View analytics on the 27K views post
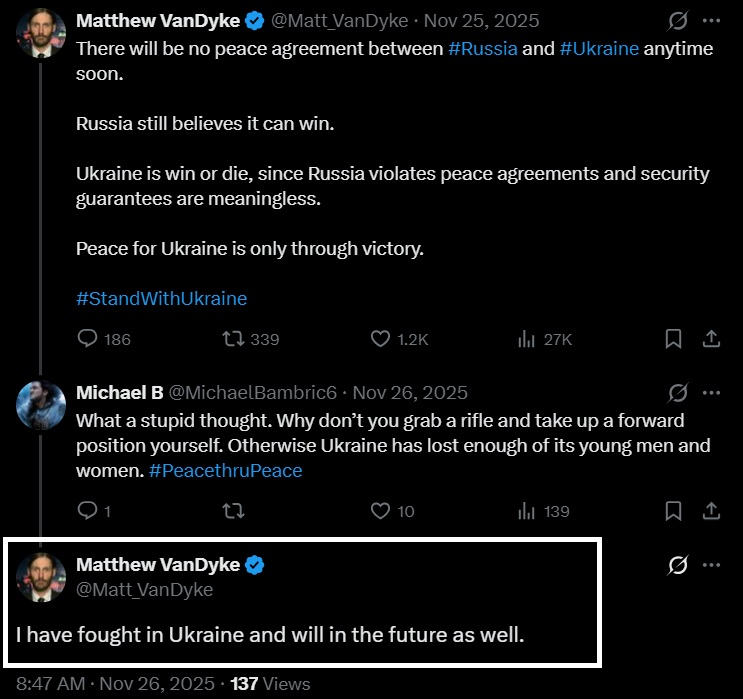This screenshot has width=743, height=699. 526,339
